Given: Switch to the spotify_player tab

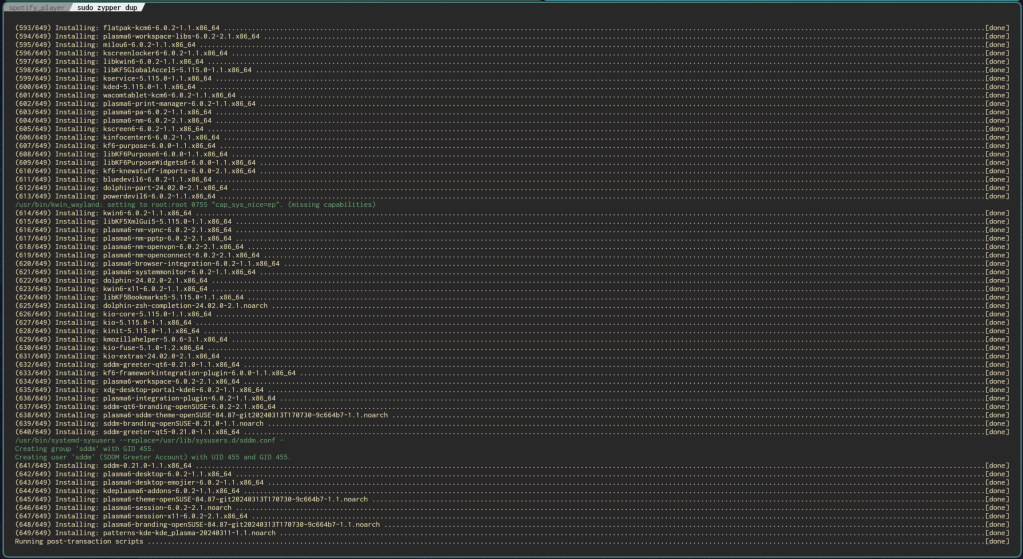Looking at the screenshot, I should click(38, 7).
